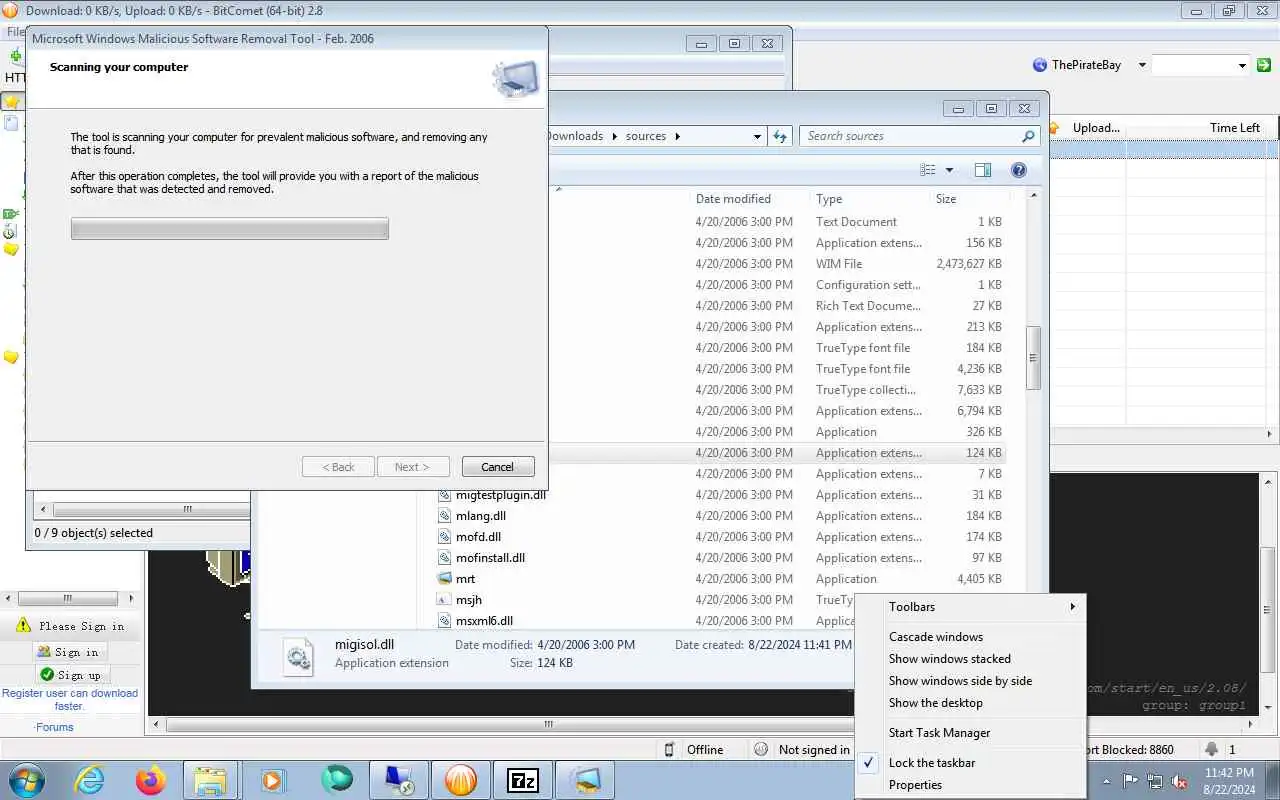The image size is (1280, 800).
Task: Click BitComet Sign up button
Action: click(x=70, y=675)
